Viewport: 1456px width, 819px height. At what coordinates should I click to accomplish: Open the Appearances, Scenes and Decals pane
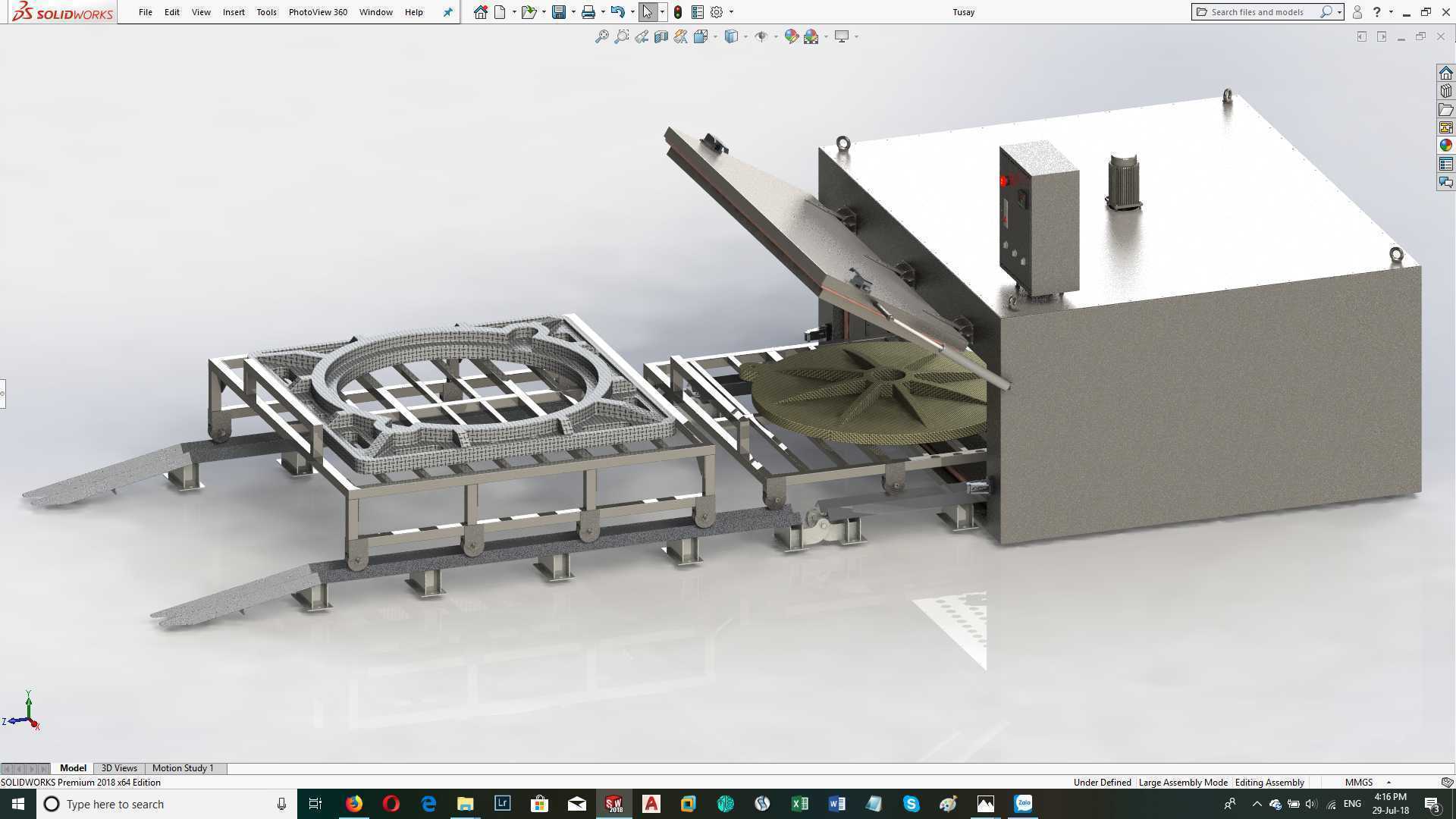pos(1445,146)
